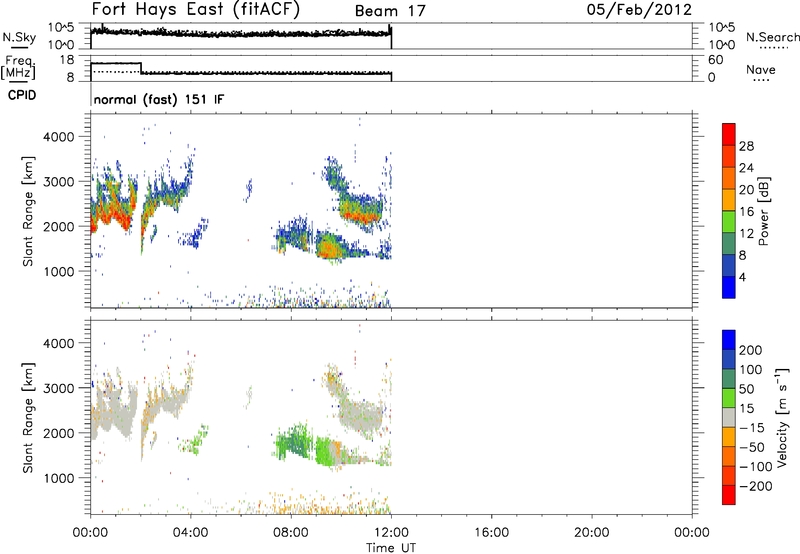Click the 'CPID' row label
The width and height of the screenshot is (800, 554).
tap(22, 95)
